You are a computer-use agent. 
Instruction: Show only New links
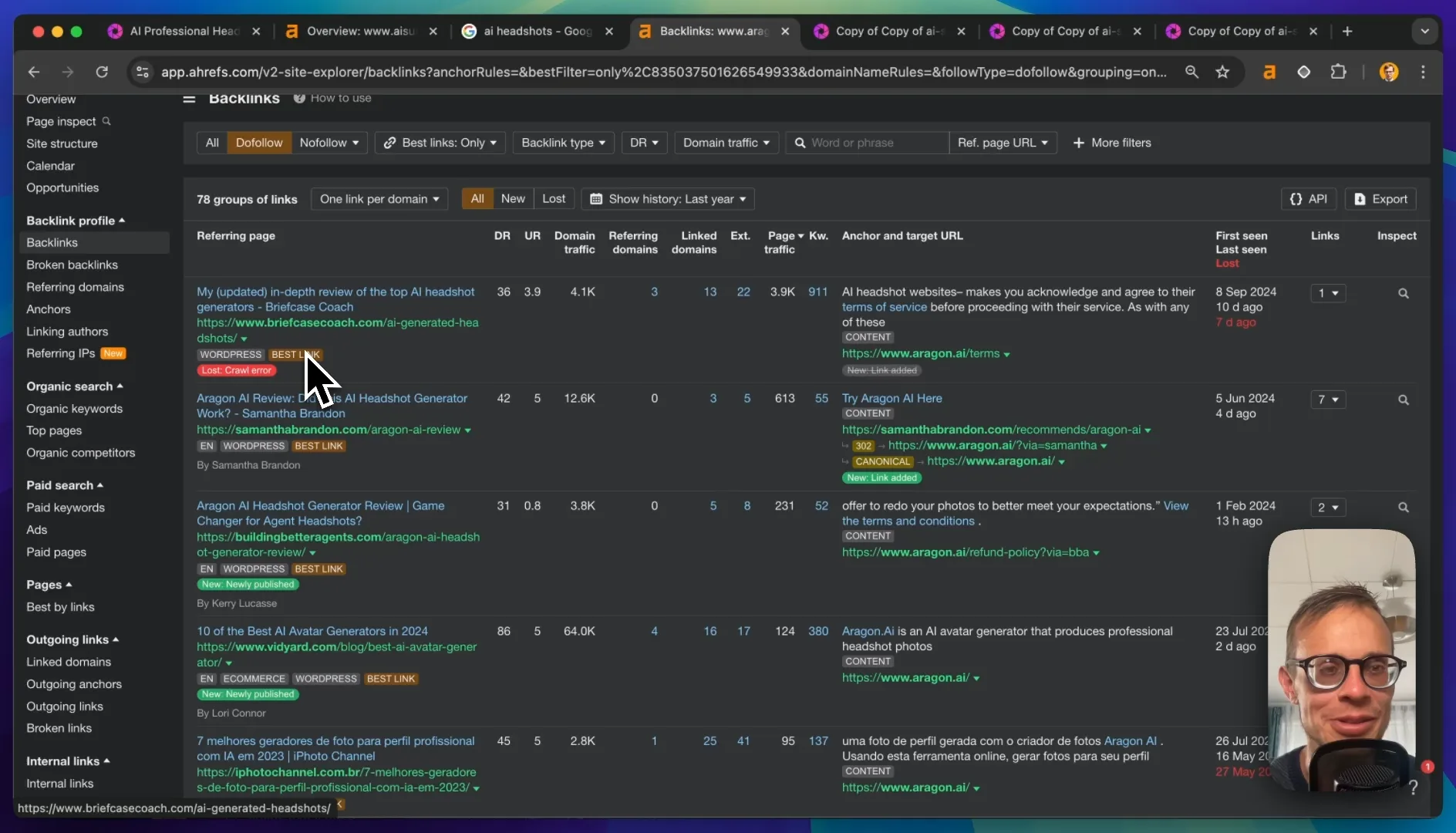coord(513,199)
